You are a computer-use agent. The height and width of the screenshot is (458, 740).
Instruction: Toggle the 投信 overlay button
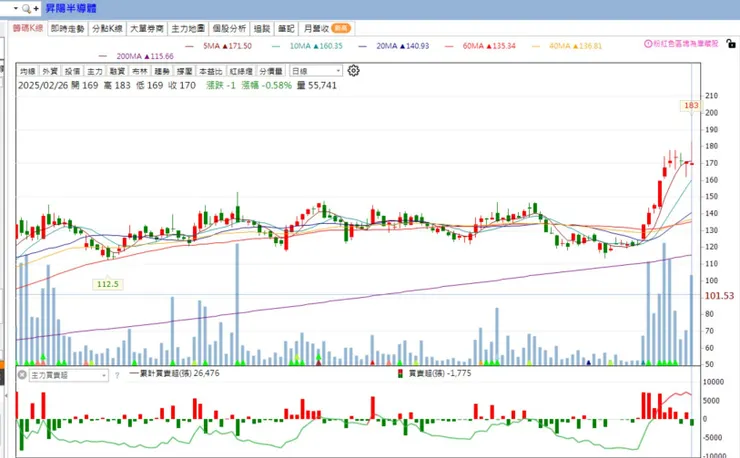(72, 71)
